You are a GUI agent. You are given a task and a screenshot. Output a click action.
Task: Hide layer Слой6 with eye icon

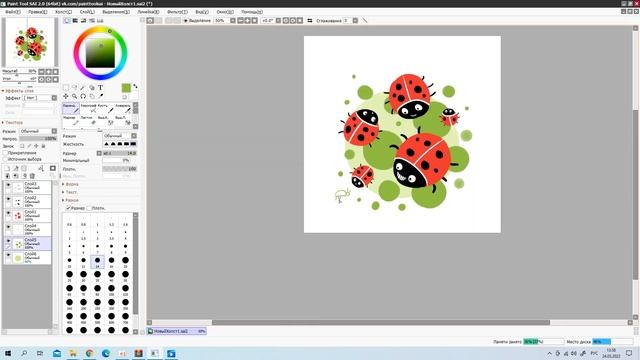8,255
